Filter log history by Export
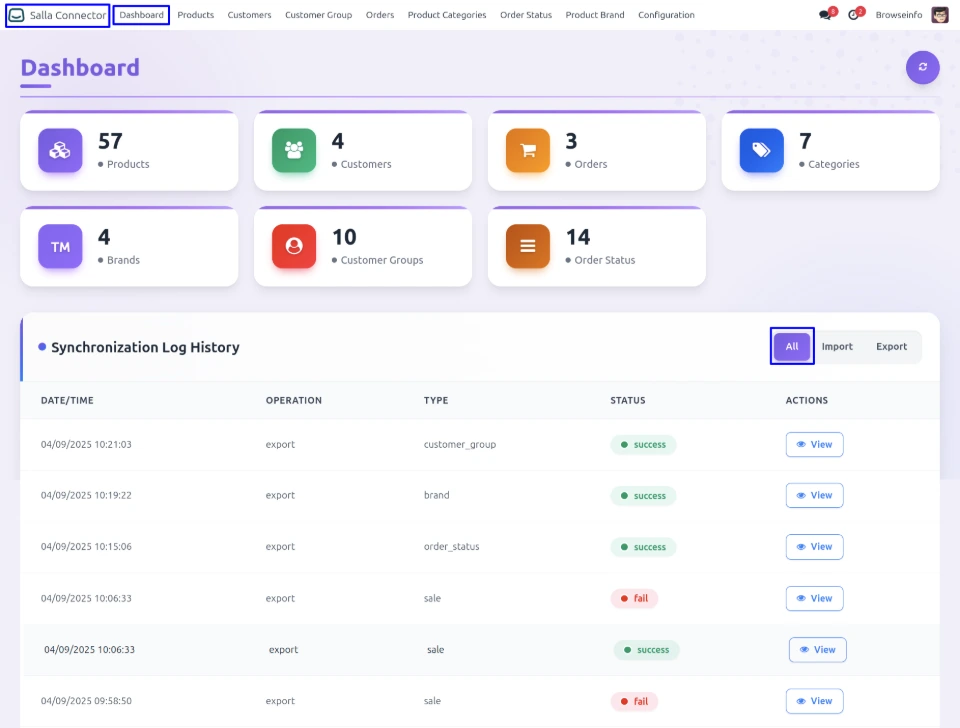 tap(891, 347)
